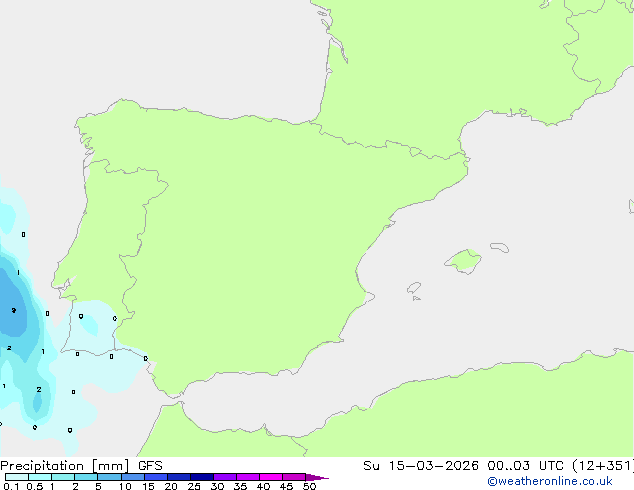The width and height of the screenshot is (634, 490).
Task: Select legend swatch between 20 and 25
Action: click(x=179, y=477)
